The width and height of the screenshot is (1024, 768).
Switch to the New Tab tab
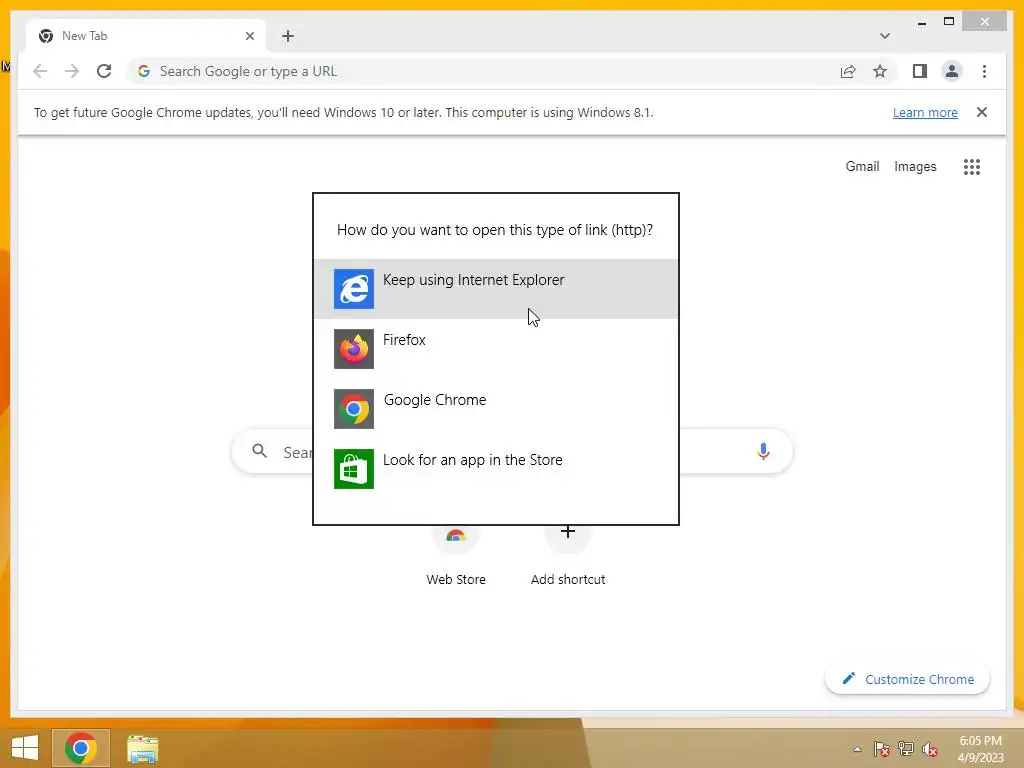(145, 36)
